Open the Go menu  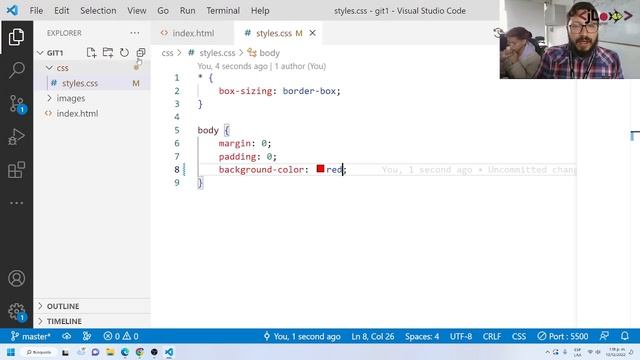[x=163, y=11]
